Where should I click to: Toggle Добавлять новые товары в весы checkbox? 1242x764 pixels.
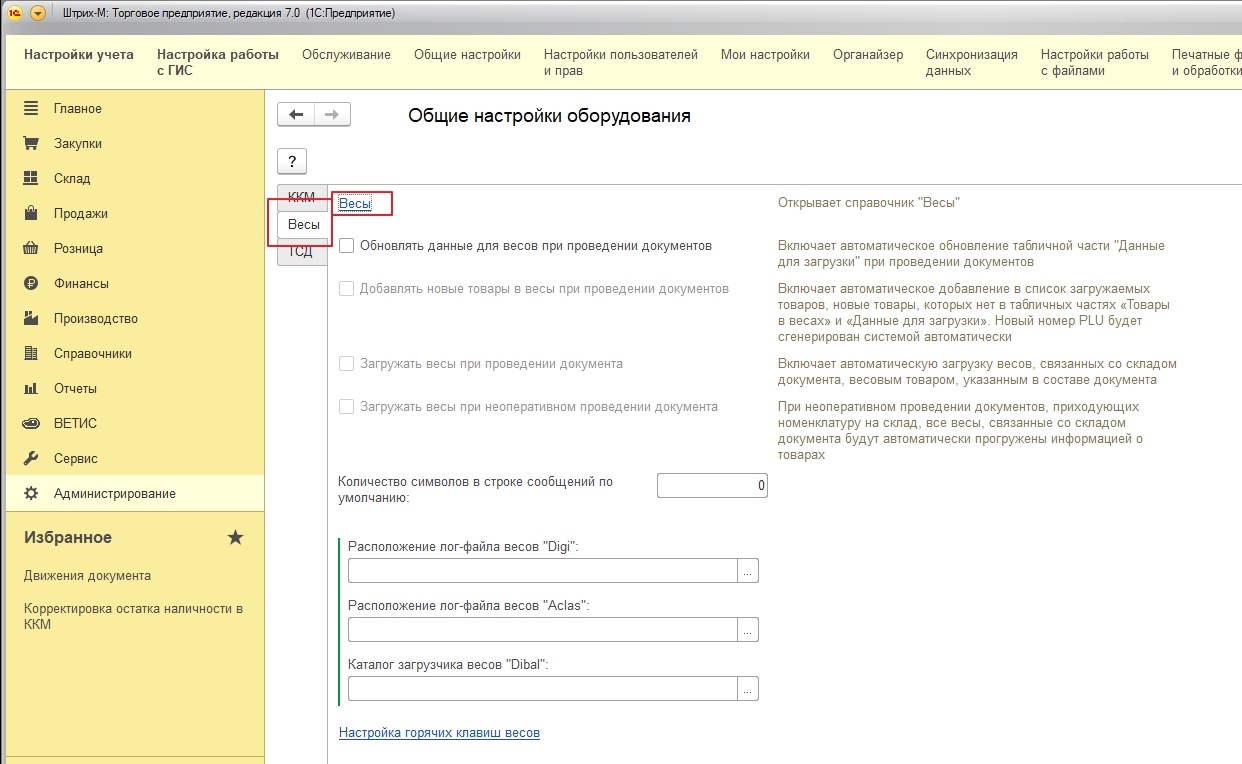tap(347, 289)
